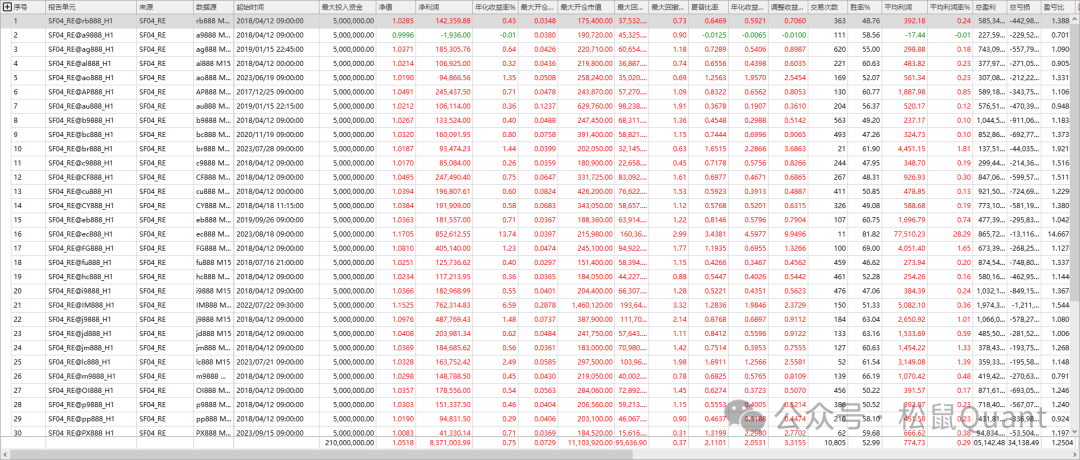Screen dimensions: 1080x460
Task: Click the 净值 column header
Action: [385, 6]
